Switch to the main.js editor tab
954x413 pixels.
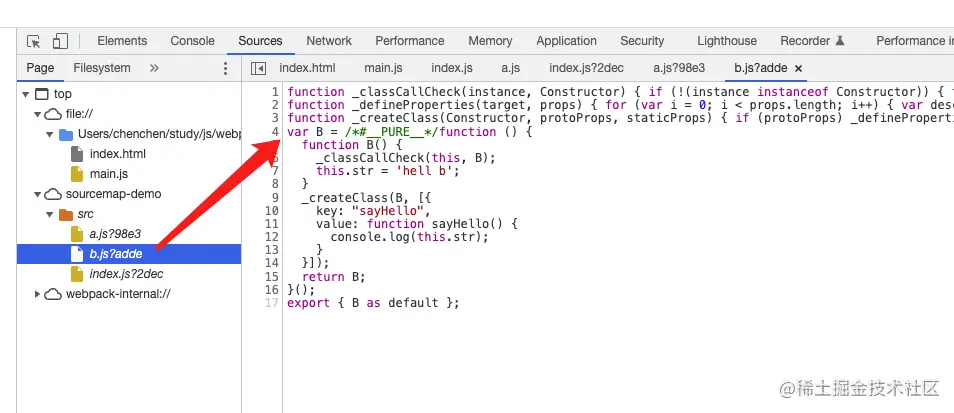click(x=383, y=68)
